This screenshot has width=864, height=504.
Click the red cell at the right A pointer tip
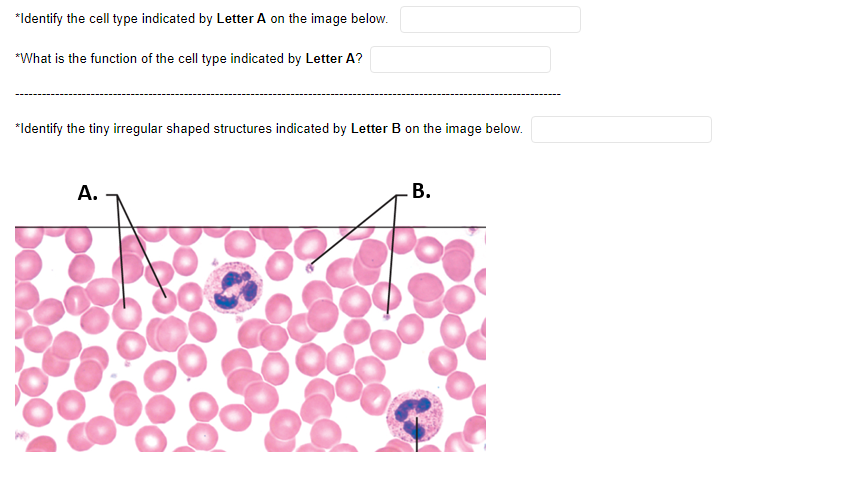pyautogui.click(x=164, y=301)
